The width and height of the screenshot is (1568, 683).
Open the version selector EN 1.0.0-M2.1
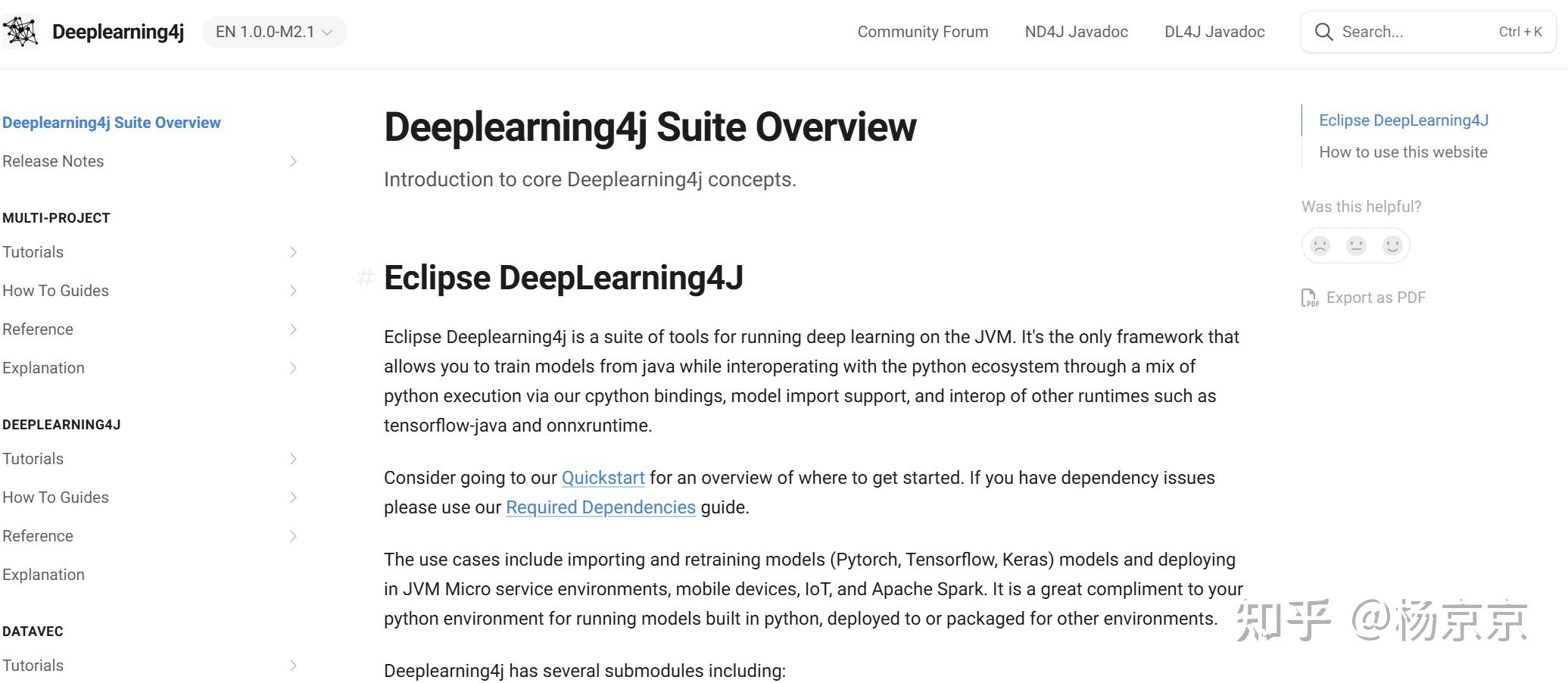click(x=273, y=31)
